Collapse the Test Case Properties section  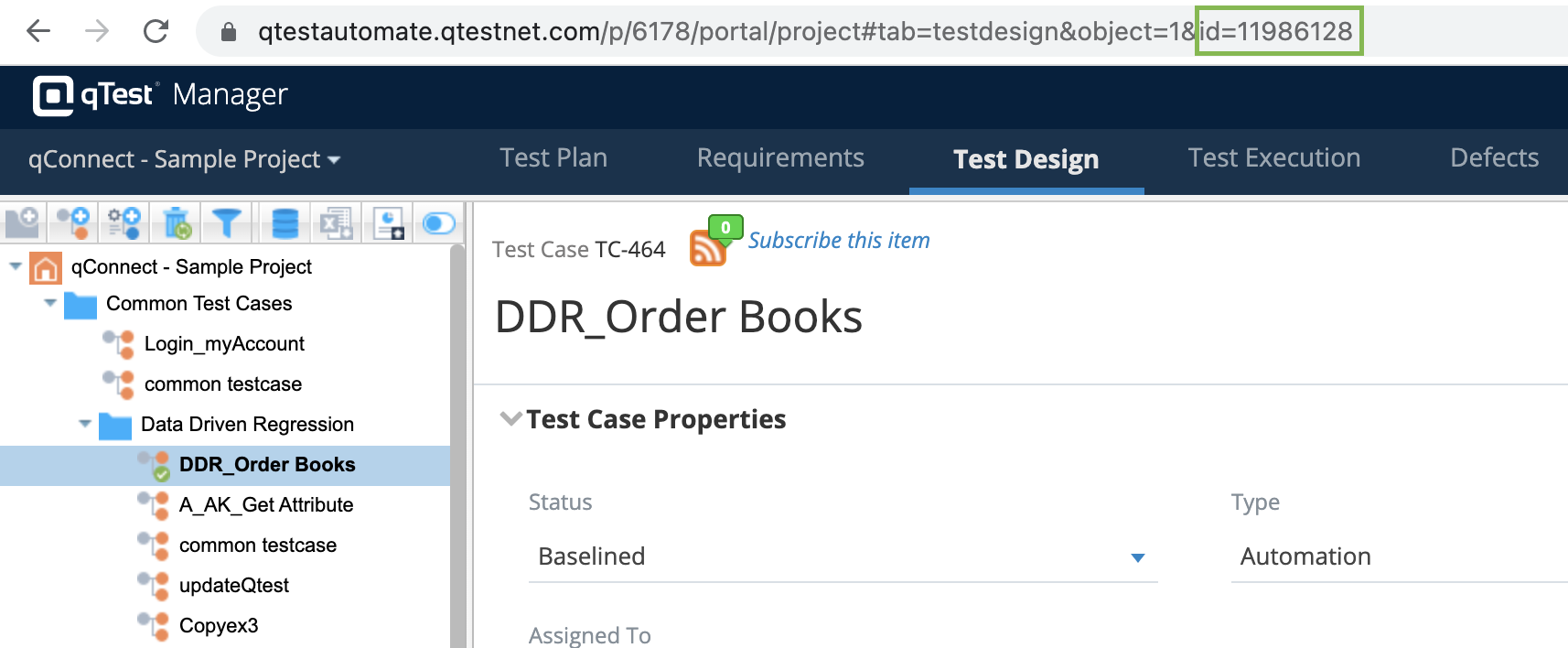(x=510, y=419)
